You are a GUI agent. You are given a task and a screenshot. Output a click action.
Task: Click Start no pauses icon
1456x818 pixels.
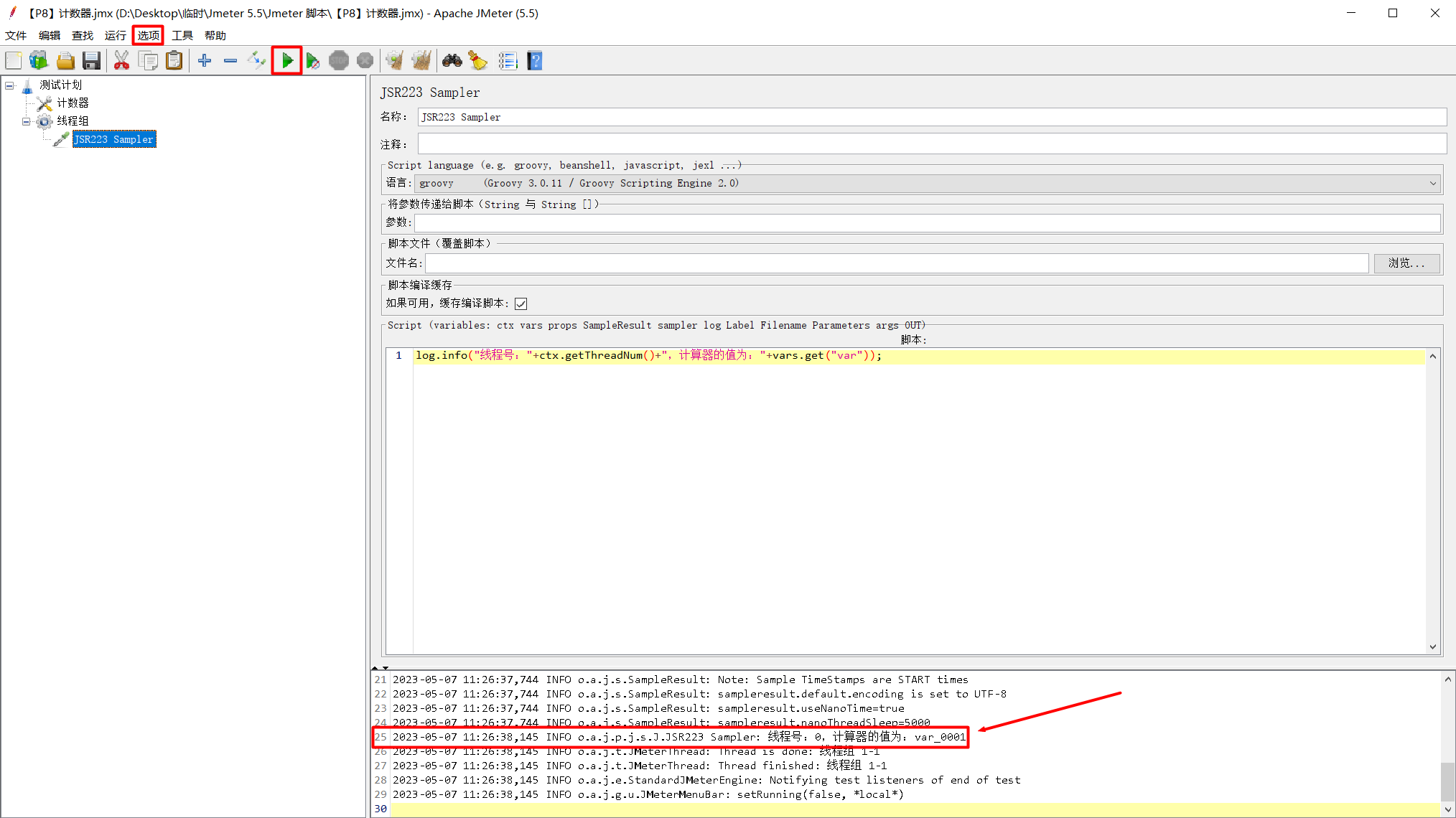click(313, 61)
